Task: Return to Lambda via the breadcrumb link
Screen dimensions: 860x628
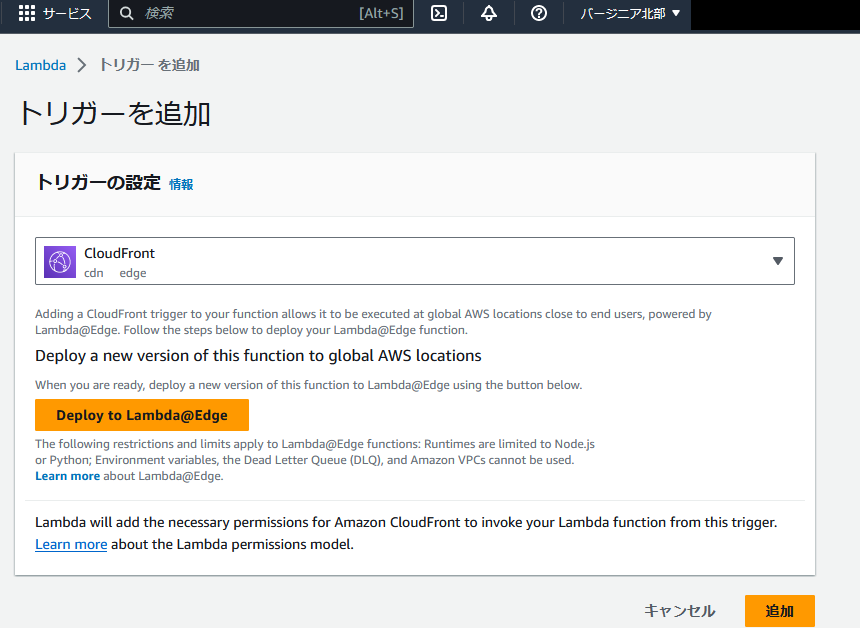Action: click(x=40, y=64)
